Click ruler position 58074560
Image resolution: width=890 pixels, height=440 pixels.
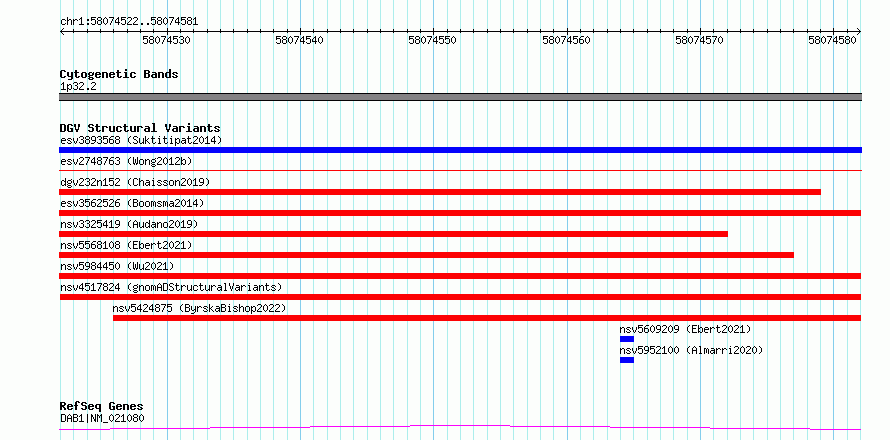click(x=566, y=40)
